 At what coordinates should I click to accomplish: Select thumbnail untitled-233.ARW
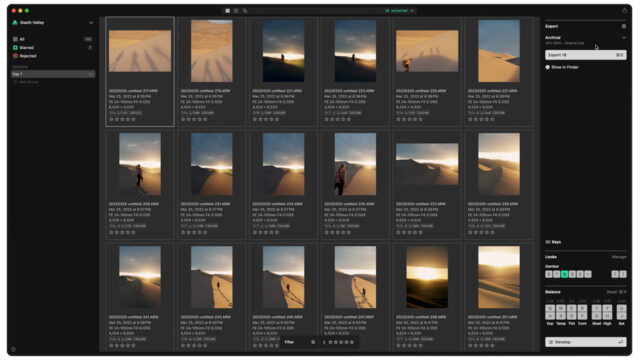pos(283,164)
